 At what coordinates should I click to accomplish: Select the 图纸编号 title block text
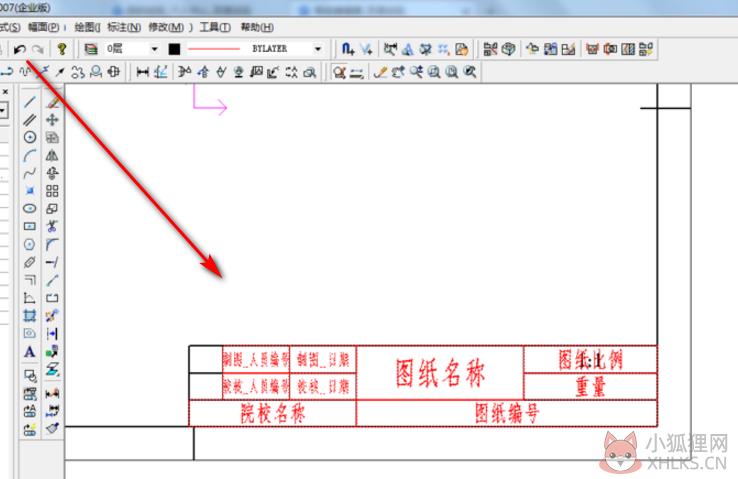pos(506,414)
